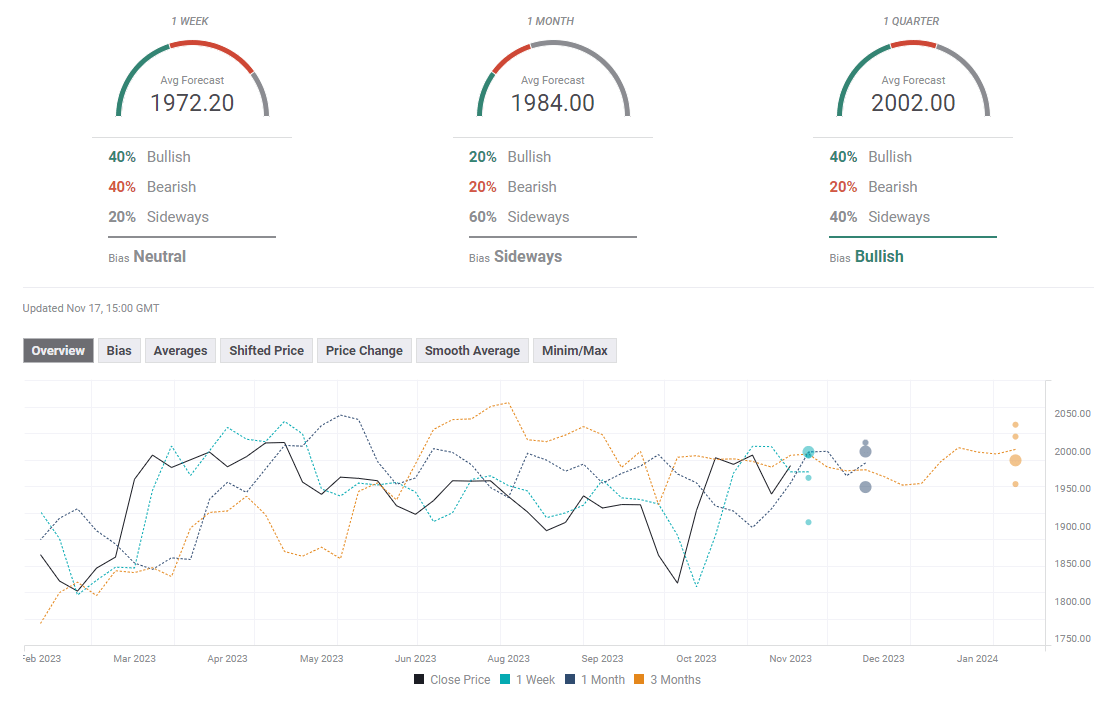Image resolution: width=1106 pixels, height=703 pixels.
Task: Select the Averages tab
Action: coord(180,350)
